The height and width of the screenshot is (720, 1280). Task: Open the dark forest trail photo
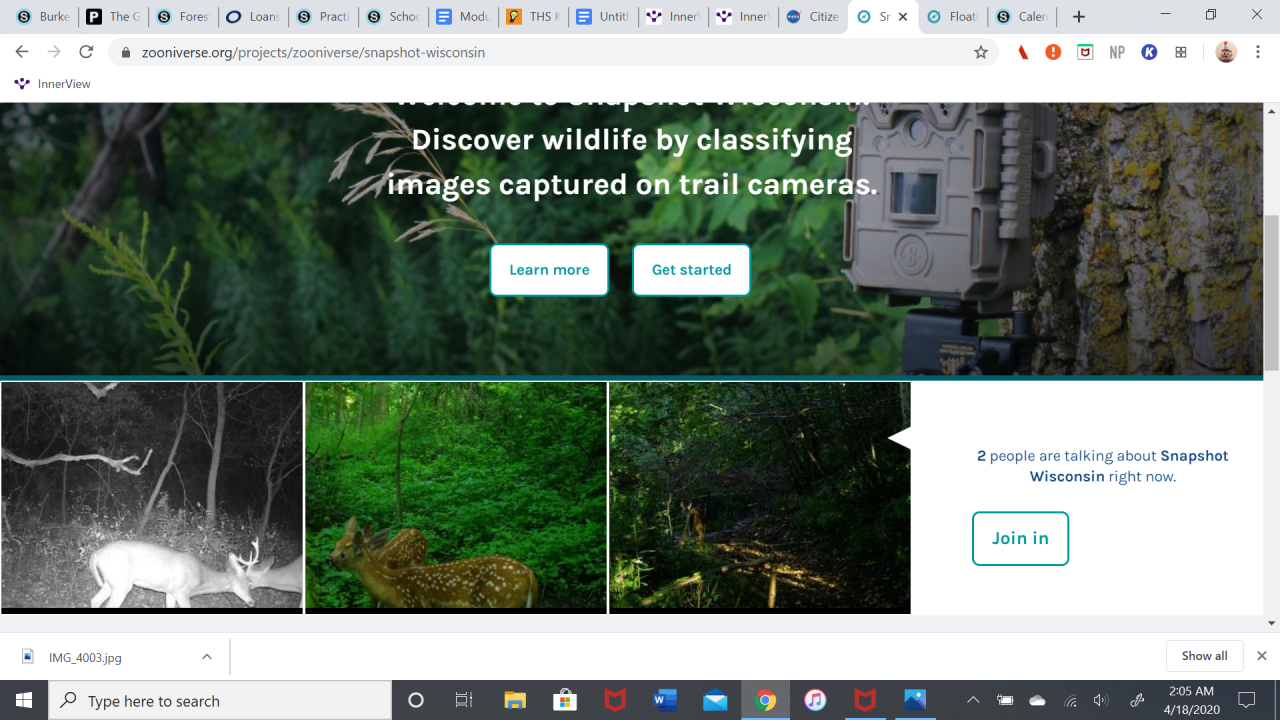[760, 497]
